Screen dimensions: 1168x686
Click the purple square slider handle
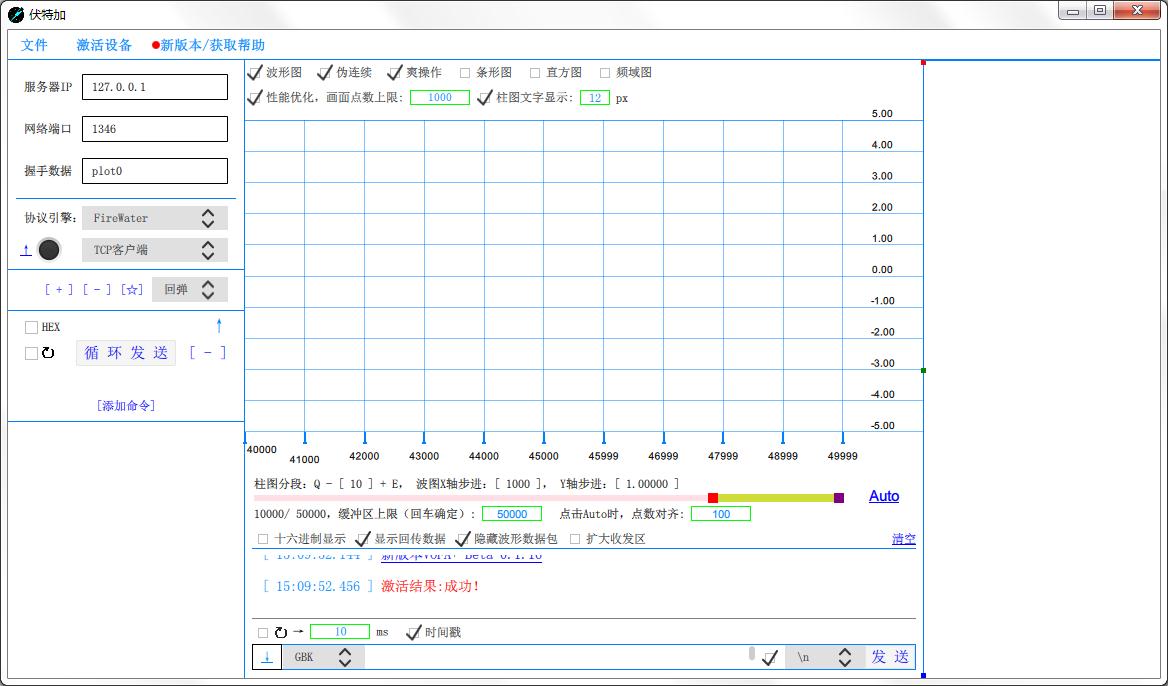[839, 498]
